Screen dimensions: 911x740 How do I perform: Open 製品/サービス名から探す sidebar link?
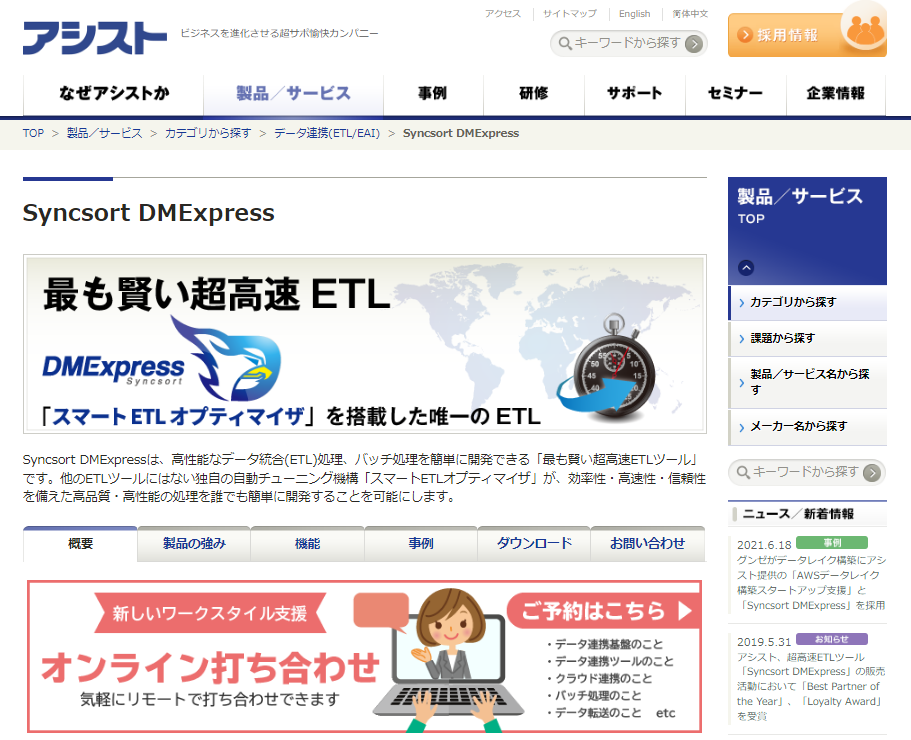[x=808, y=383]
